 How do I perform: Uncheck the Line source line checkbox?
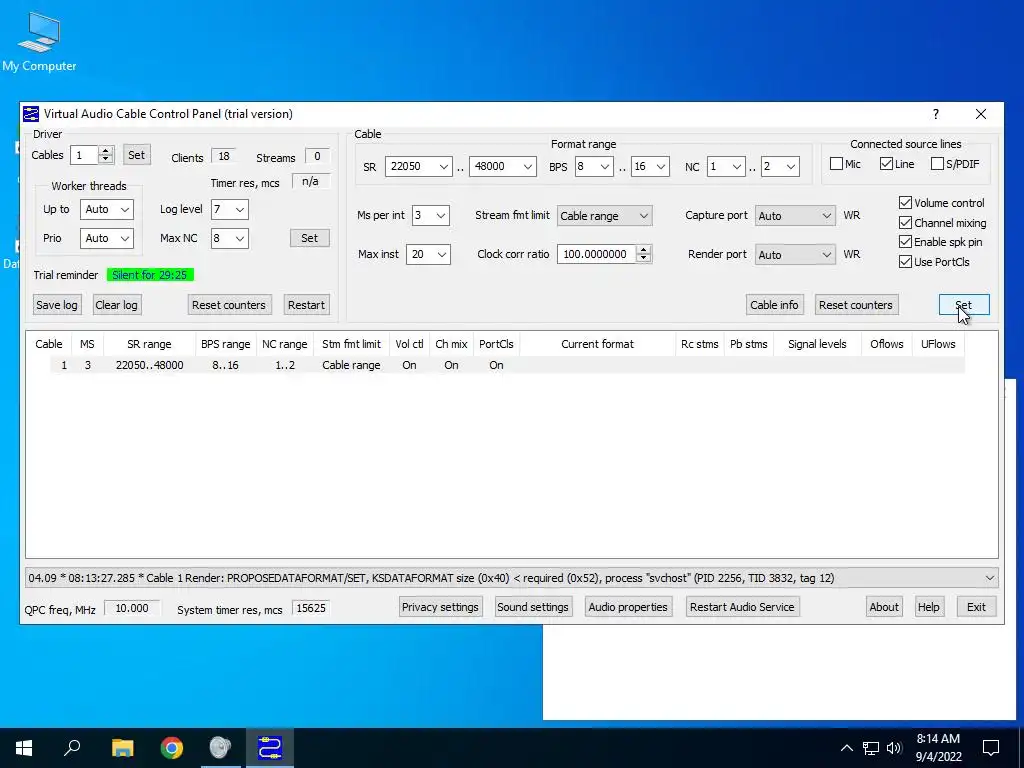click(886, 164)
